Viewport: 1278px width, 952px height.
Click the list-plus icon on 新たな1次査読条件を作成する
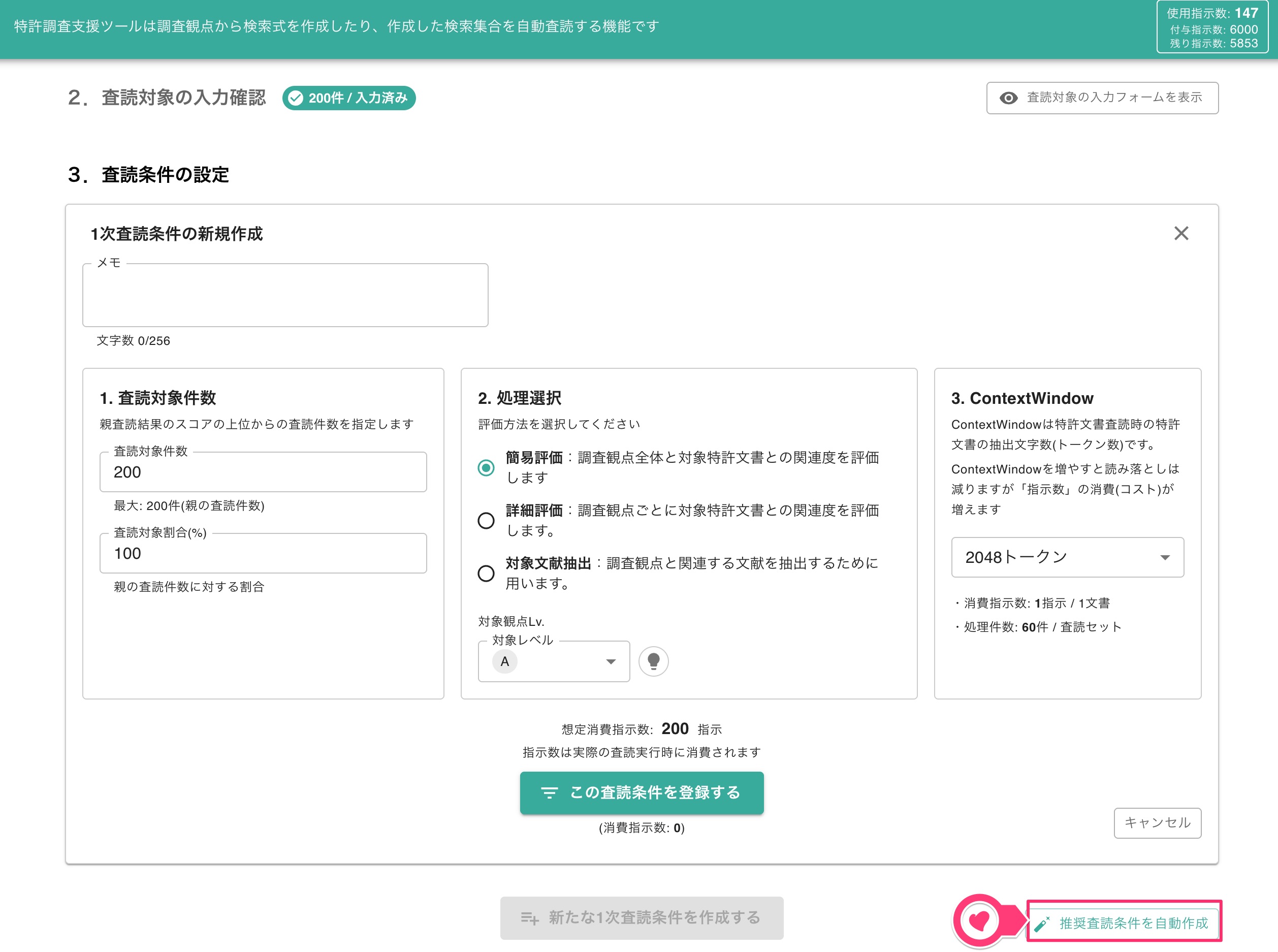click(529, 917)
